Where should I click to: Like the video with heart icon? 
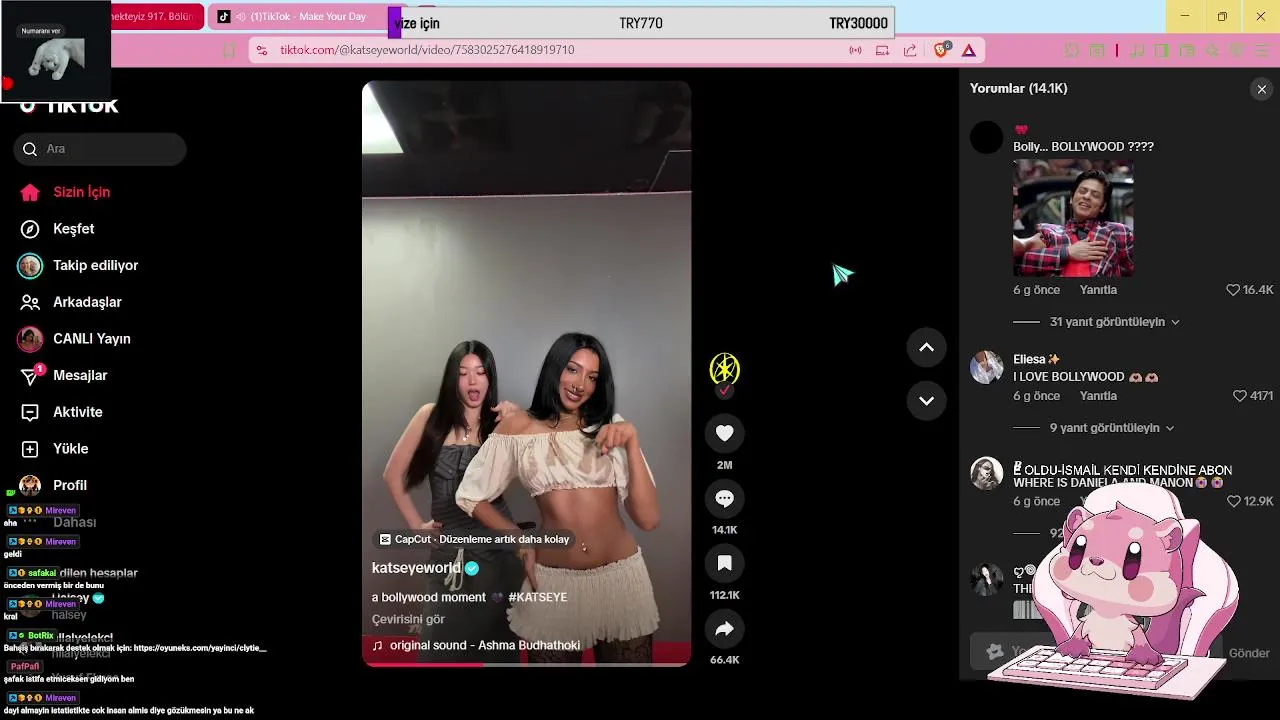point(725,433)
